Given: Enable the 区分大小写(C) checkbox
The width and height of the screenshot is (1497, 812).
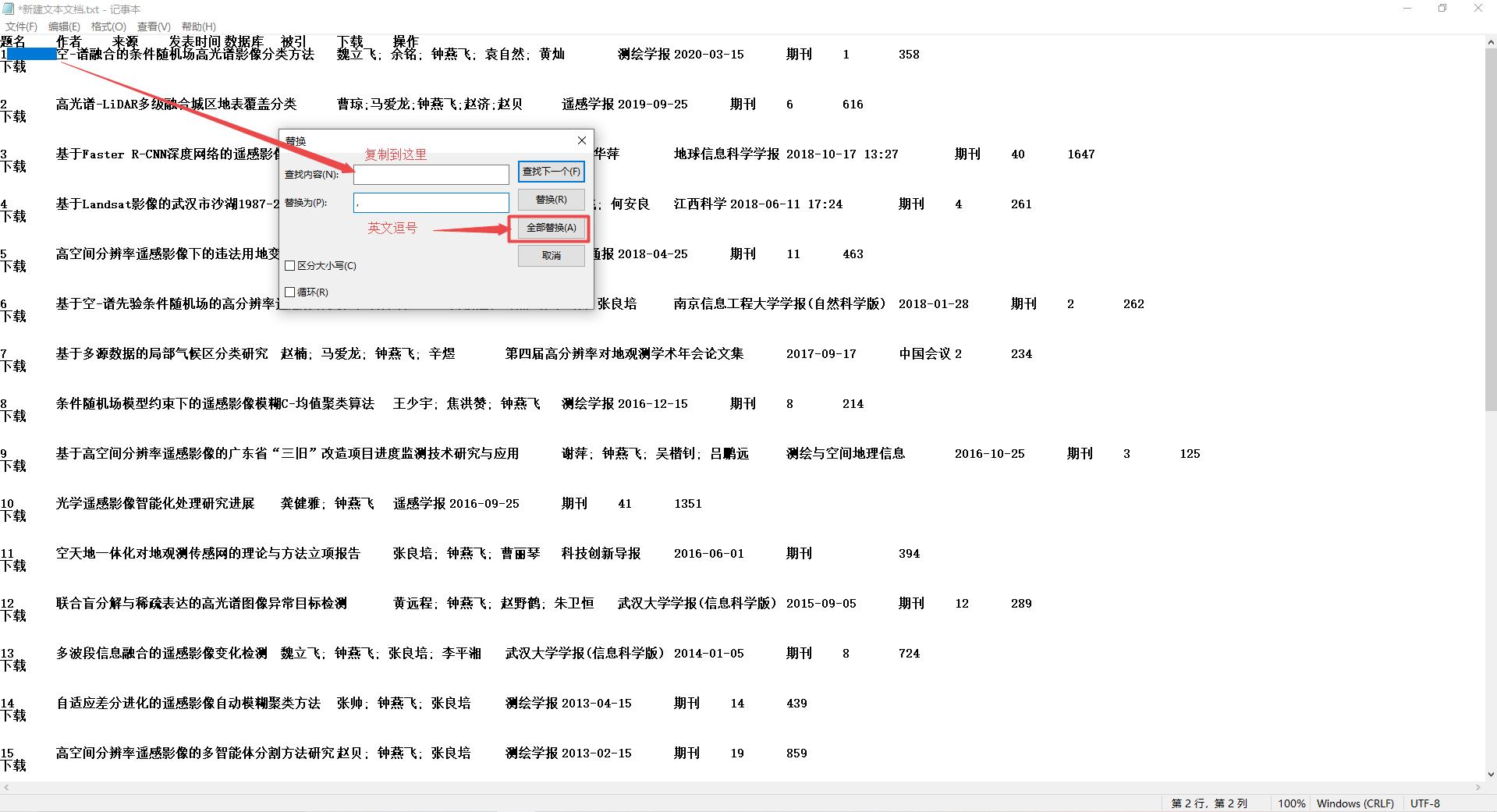Looking at the screenshot, I should (290, 265).
